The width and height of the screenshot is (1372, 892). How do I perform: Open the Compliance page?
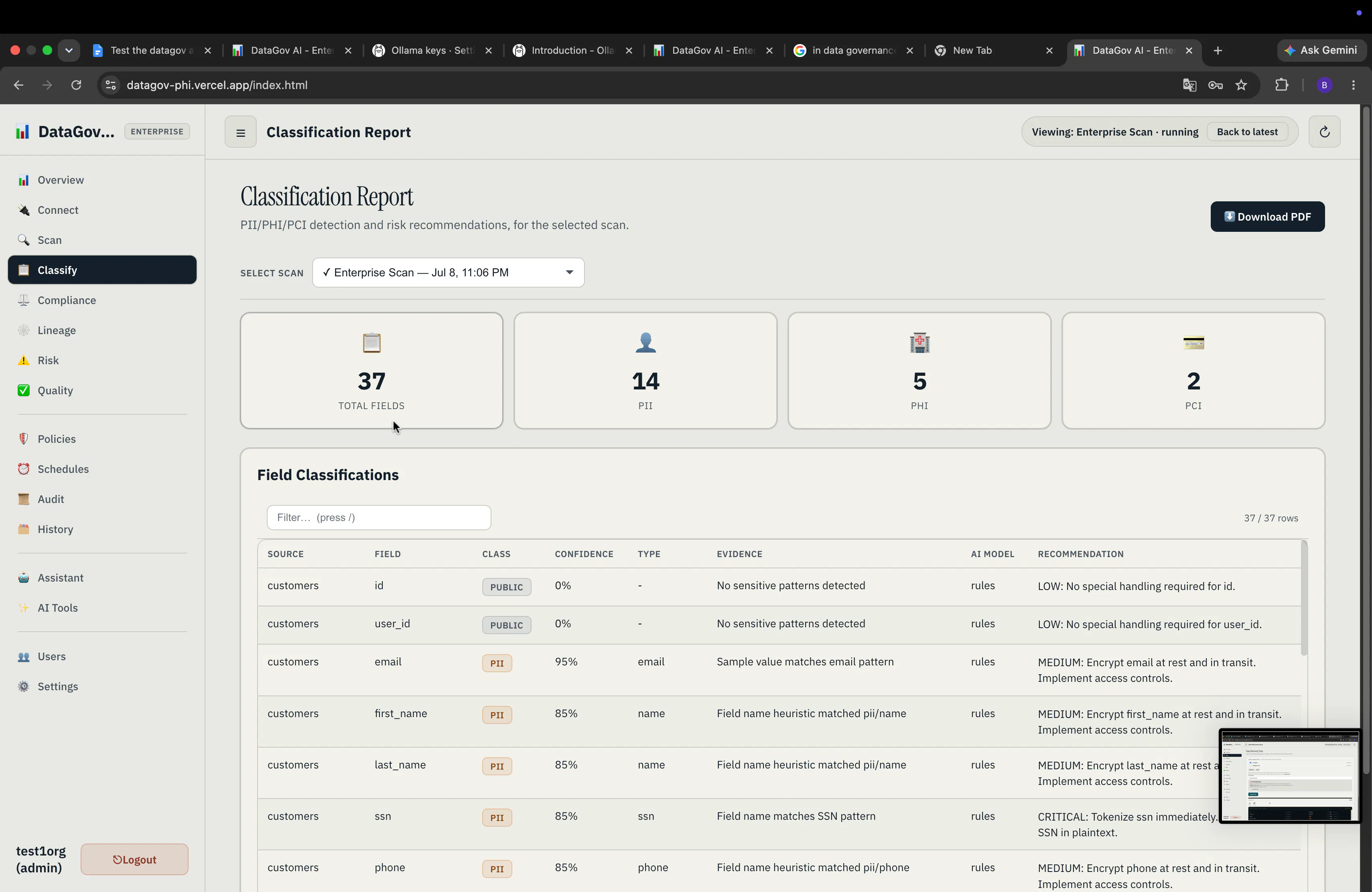point(102,300)
